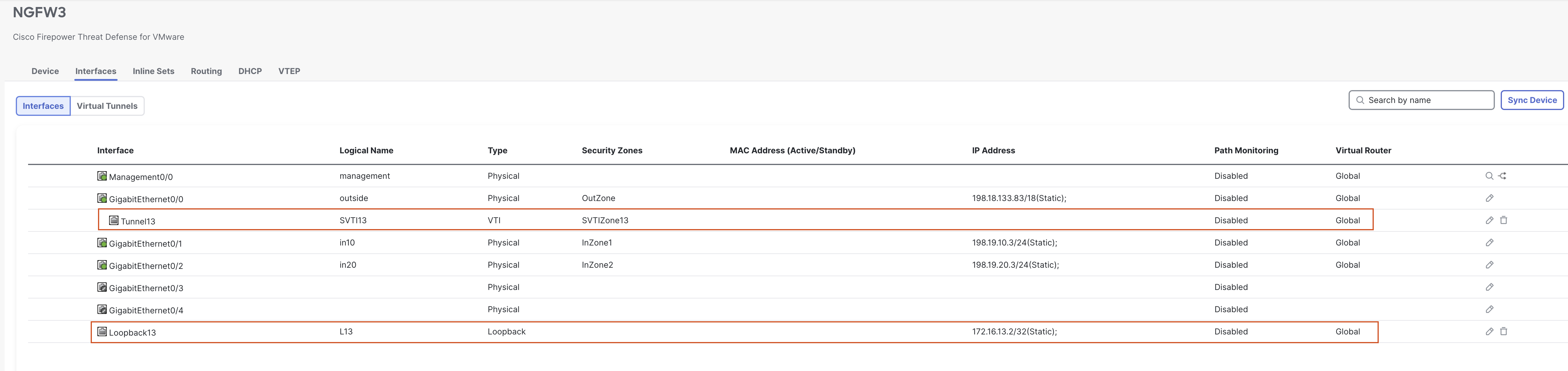Image resolution: width=1568 pixels, height=371 pixels.
Task: Edit the Loopback13 interface
Action: [x=1489, y=332]
